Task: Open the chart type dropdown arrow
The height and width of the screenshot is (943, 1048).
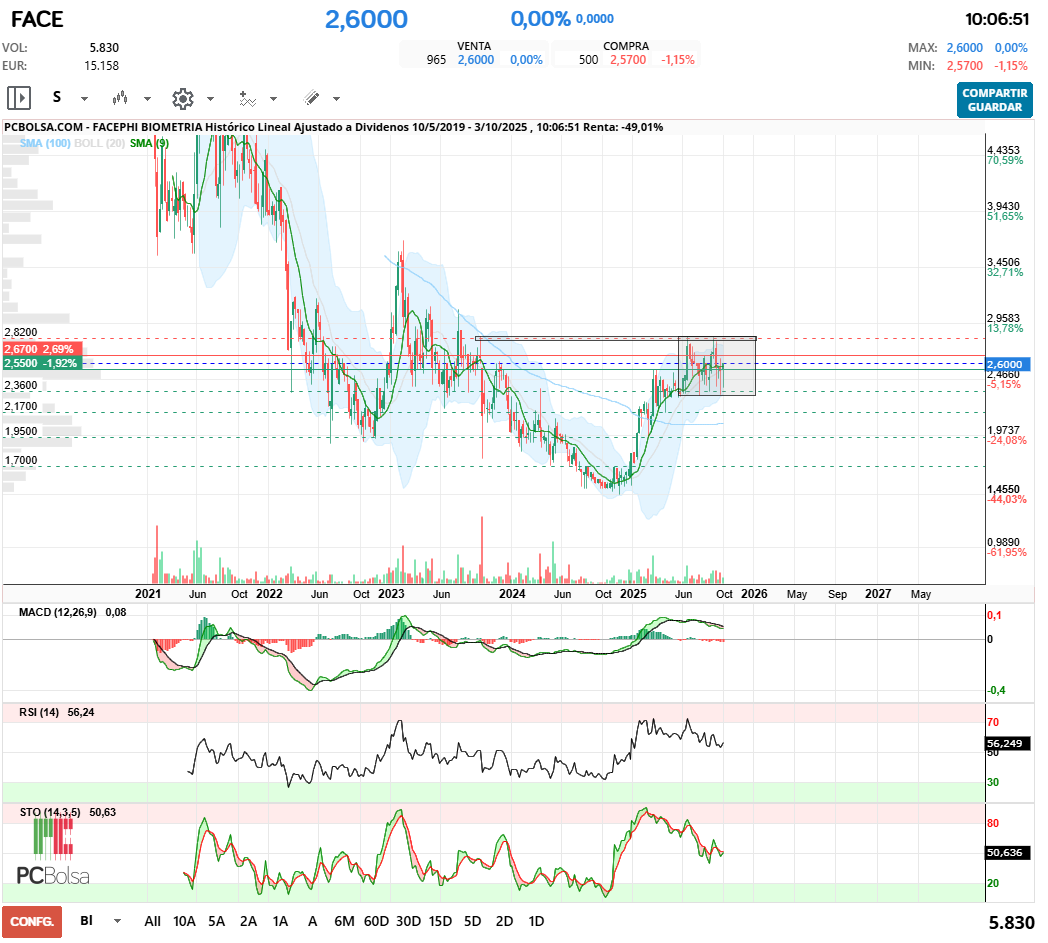Action: coord(147,99)
